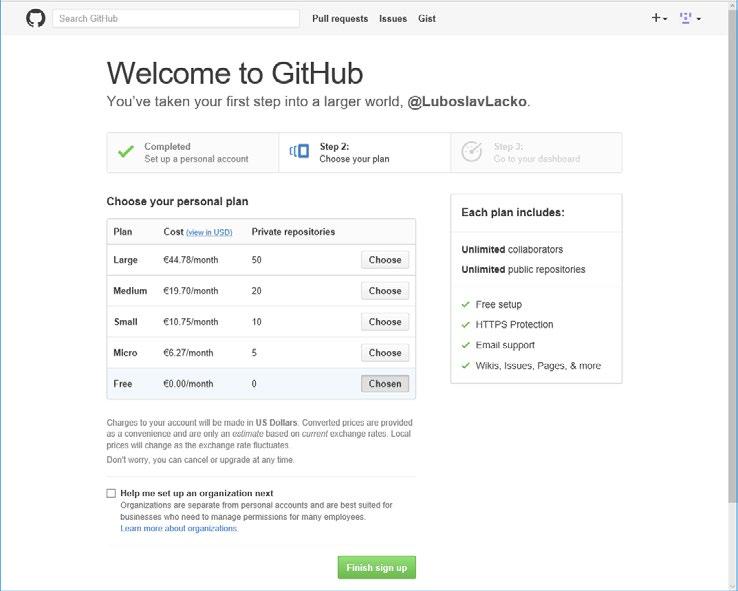This screenshot has width=738, height=591.
Task: Choose the Small plan
Action: tap(385, 322)
